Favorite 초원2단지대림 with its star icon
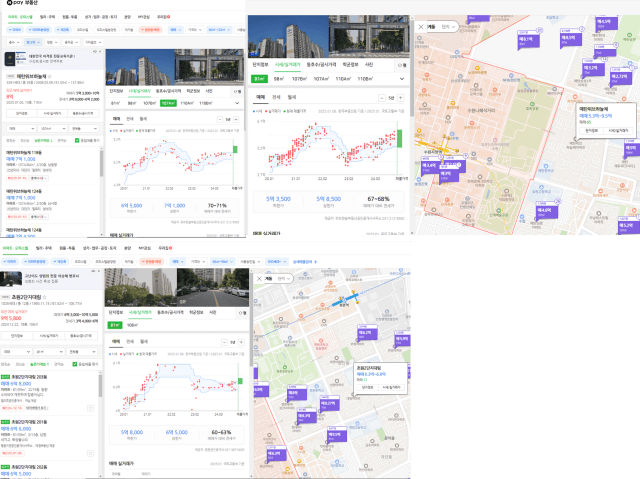The image size is (640, 479). point(44,297)
